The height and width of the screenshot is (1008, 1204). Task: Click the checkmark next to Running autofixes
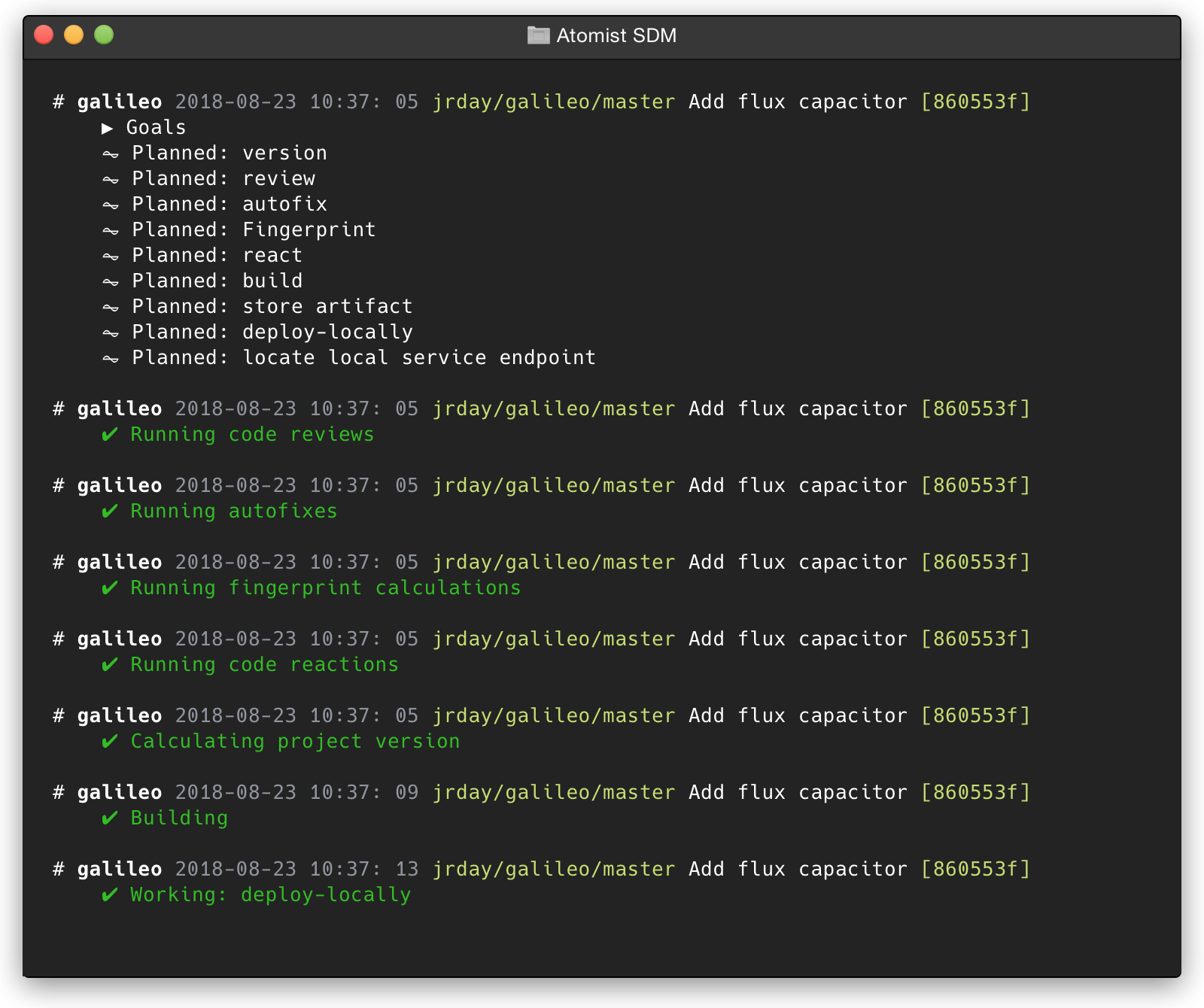pos(110,512)
